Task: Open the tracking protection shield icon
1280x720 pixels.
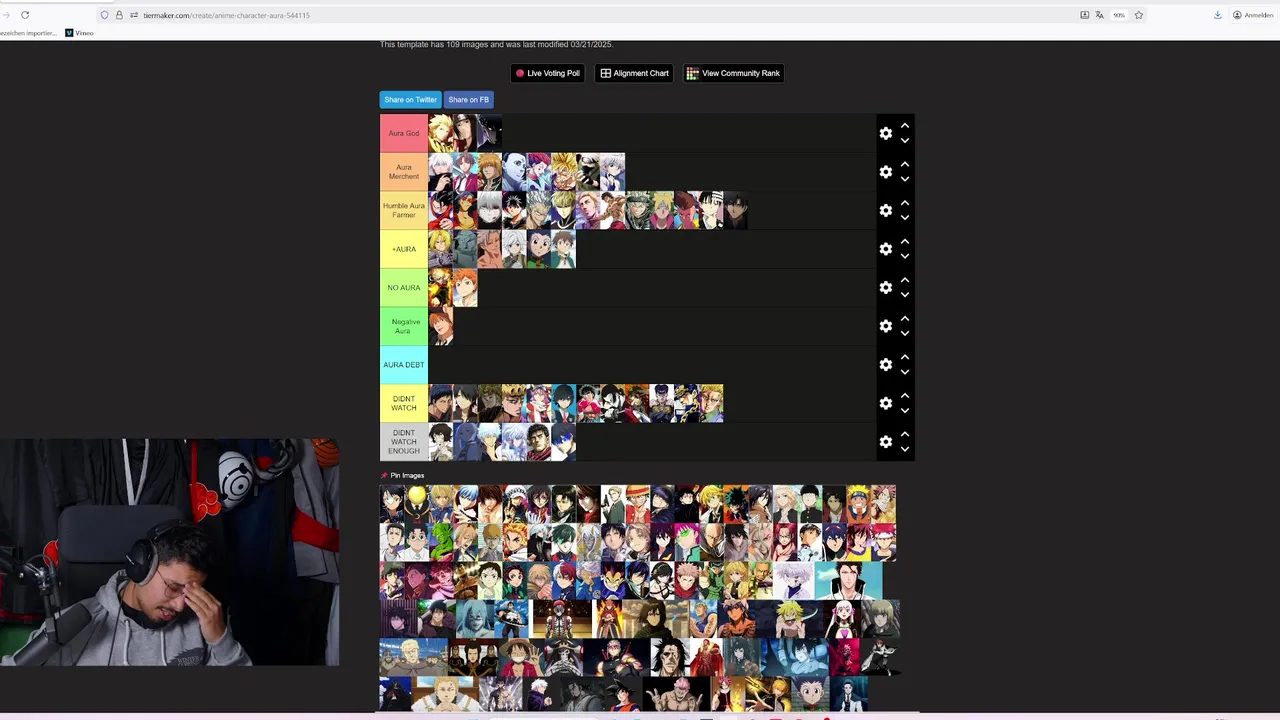Action: (104, 15)
